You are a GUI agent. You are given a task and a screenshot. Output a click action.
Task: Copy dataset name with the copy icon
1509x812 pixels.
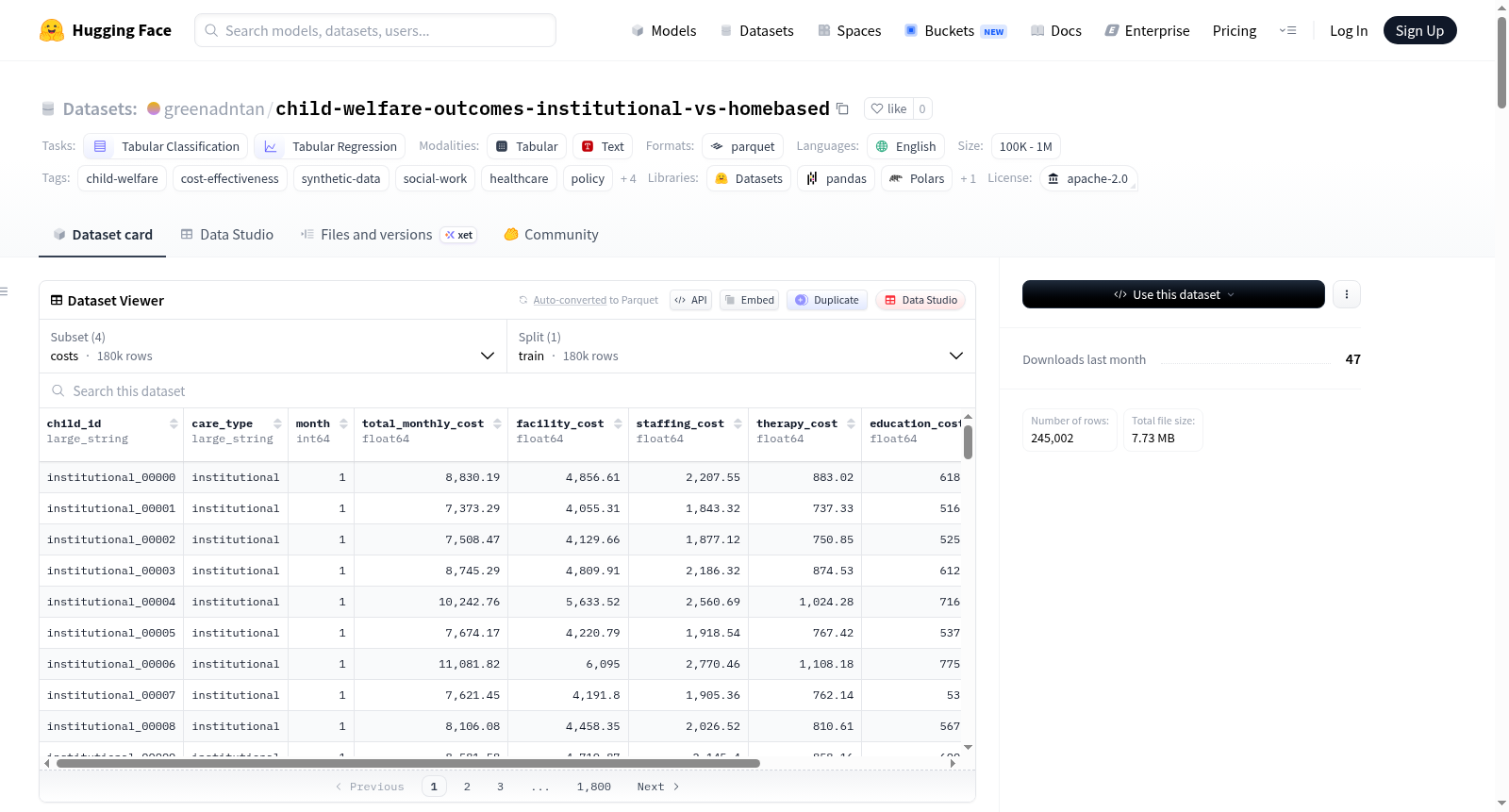tap(843, 109)
